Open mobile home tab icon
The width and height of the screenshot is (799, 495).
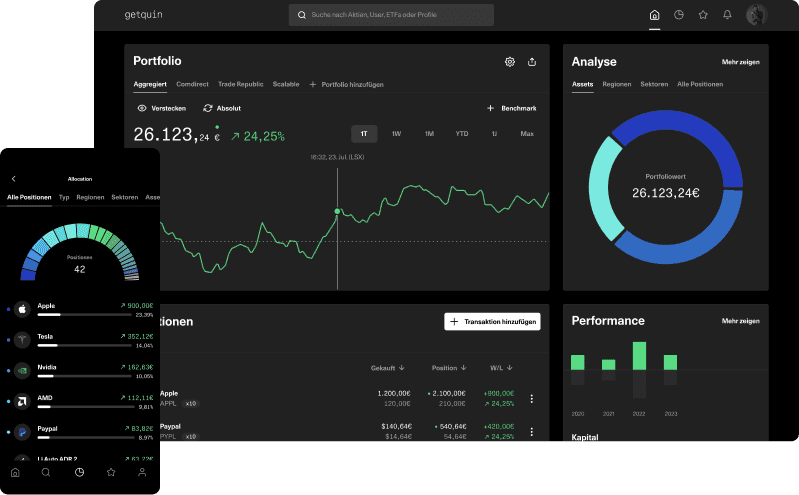pos(15,473)
